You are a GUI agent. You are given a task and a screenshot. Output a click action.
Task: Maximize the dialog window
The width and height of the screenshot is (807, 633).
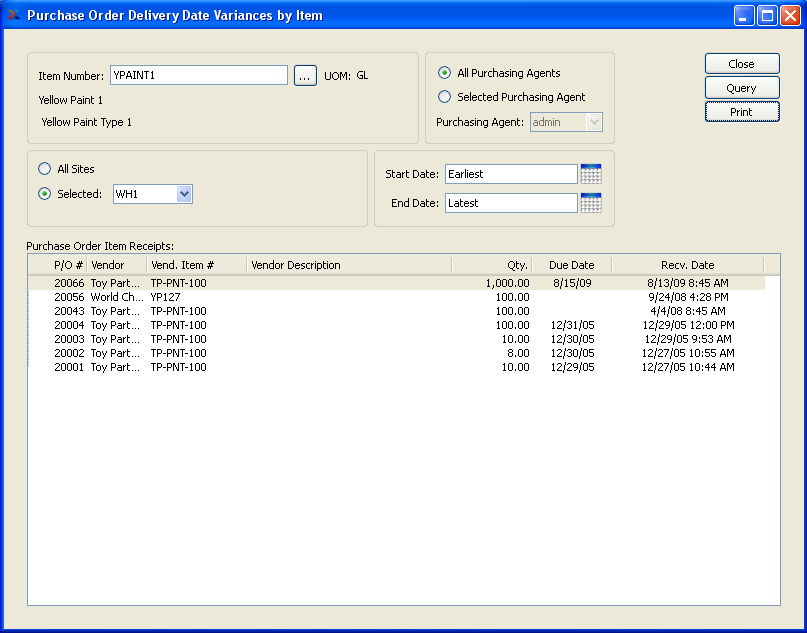pyautogui.click(x=767, y=15)
